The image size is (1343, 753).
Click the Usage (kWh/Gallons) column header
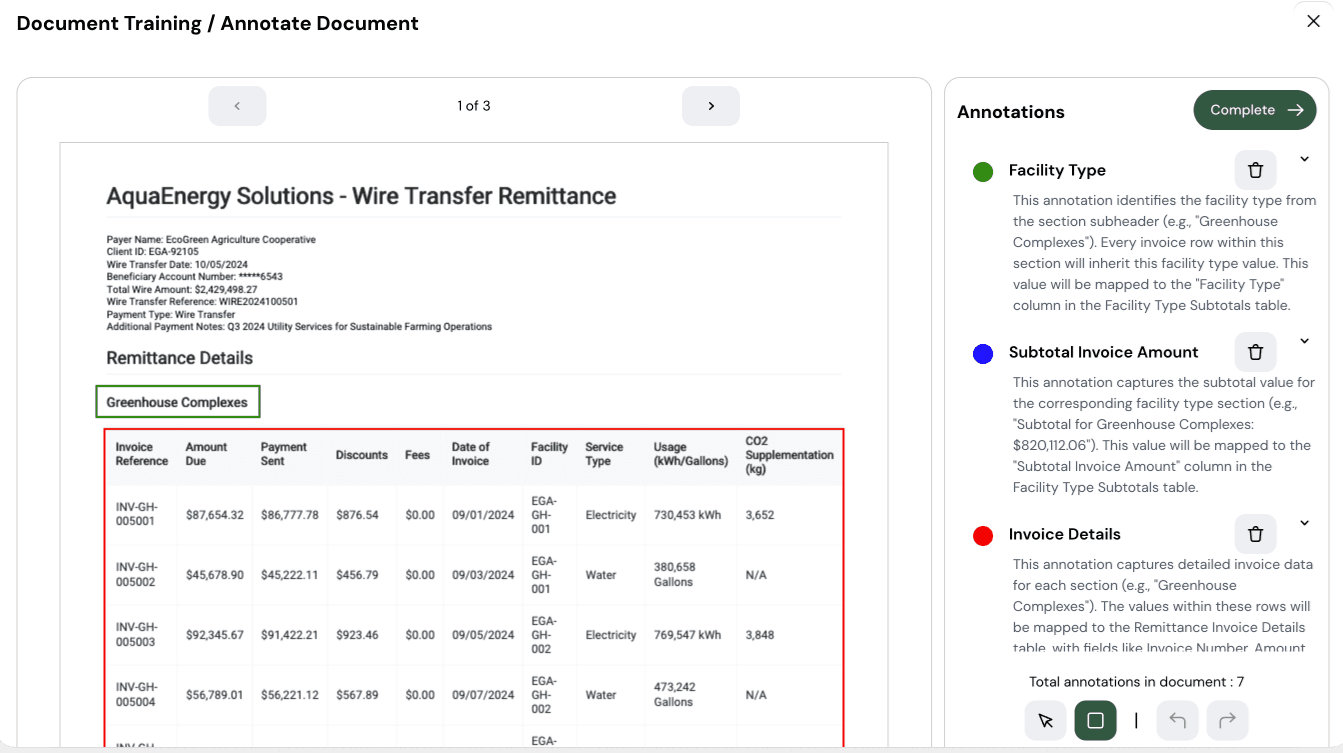click(691, 454)
